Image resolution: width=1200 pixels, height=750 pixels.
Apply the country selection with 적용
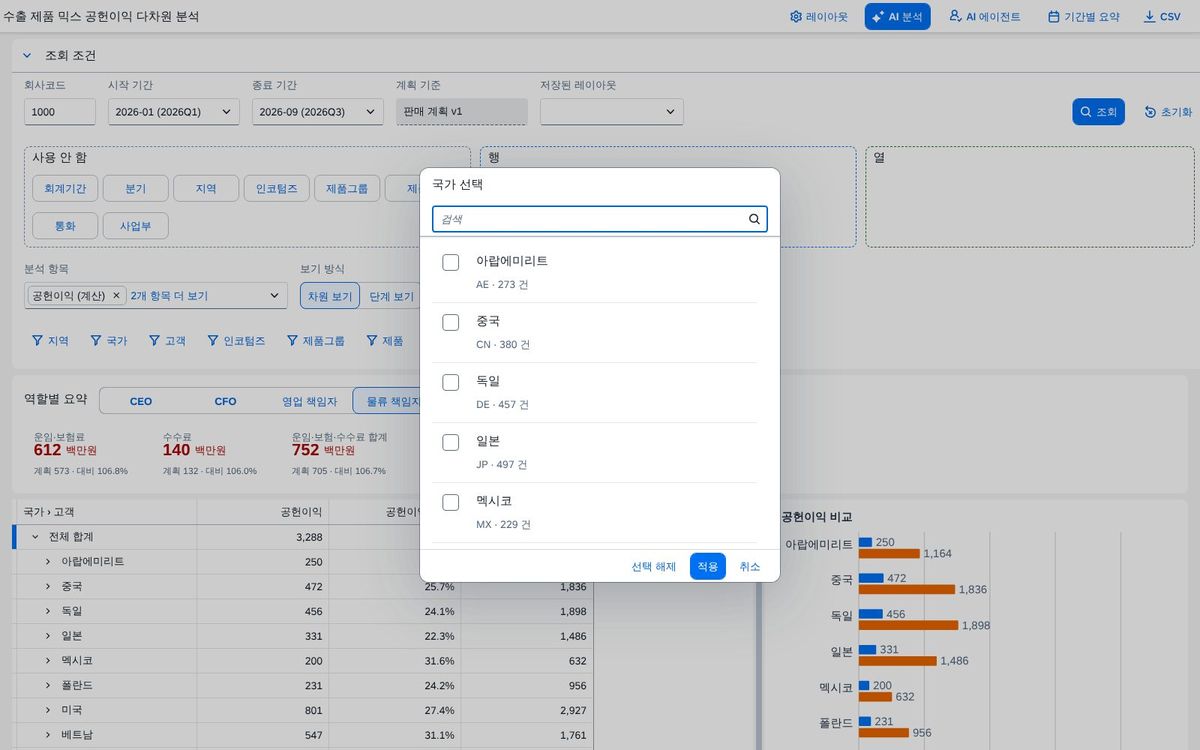click(708, 566)
